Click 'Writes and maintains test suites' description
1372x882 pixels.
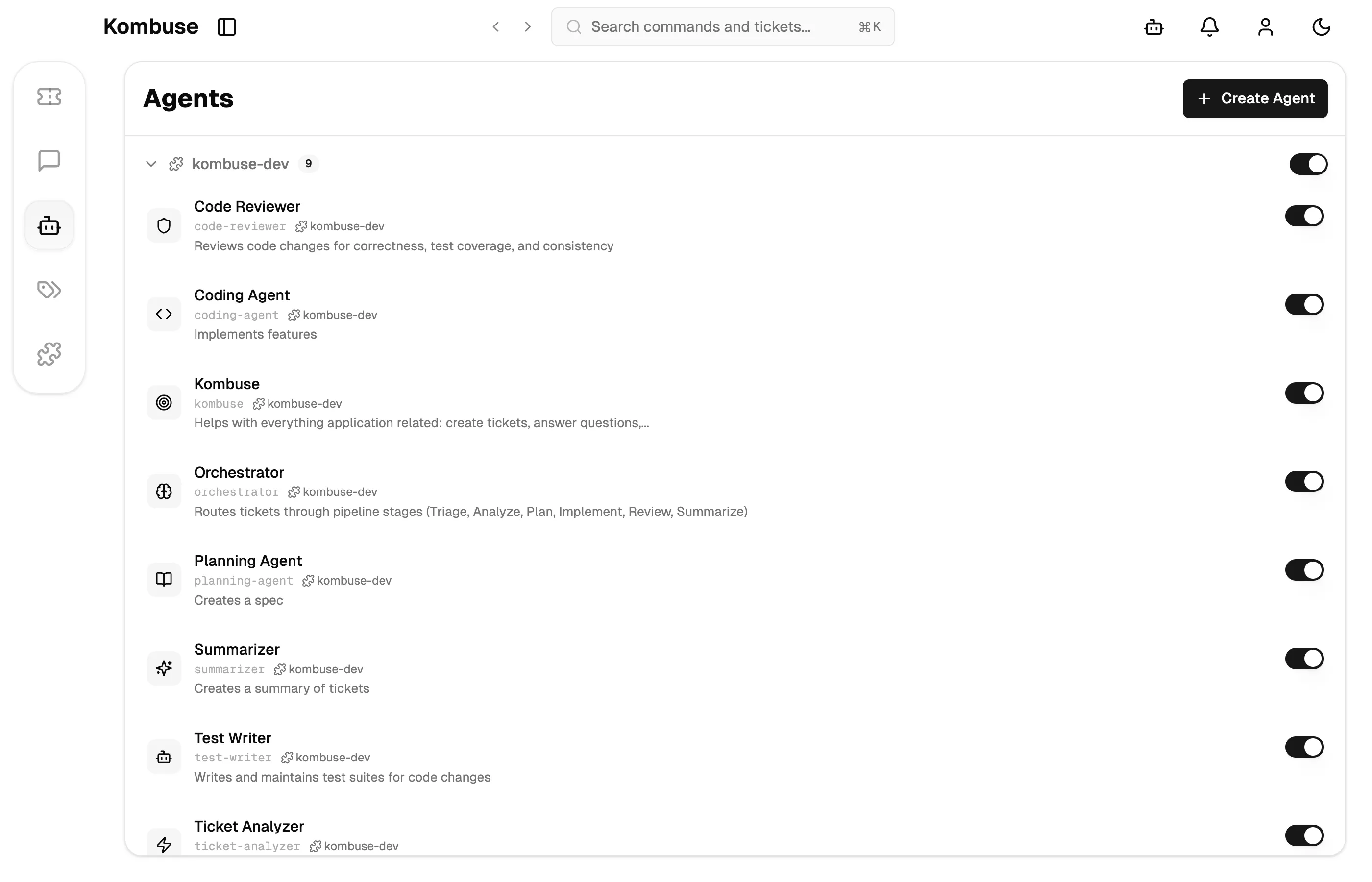tap(343, 777)
